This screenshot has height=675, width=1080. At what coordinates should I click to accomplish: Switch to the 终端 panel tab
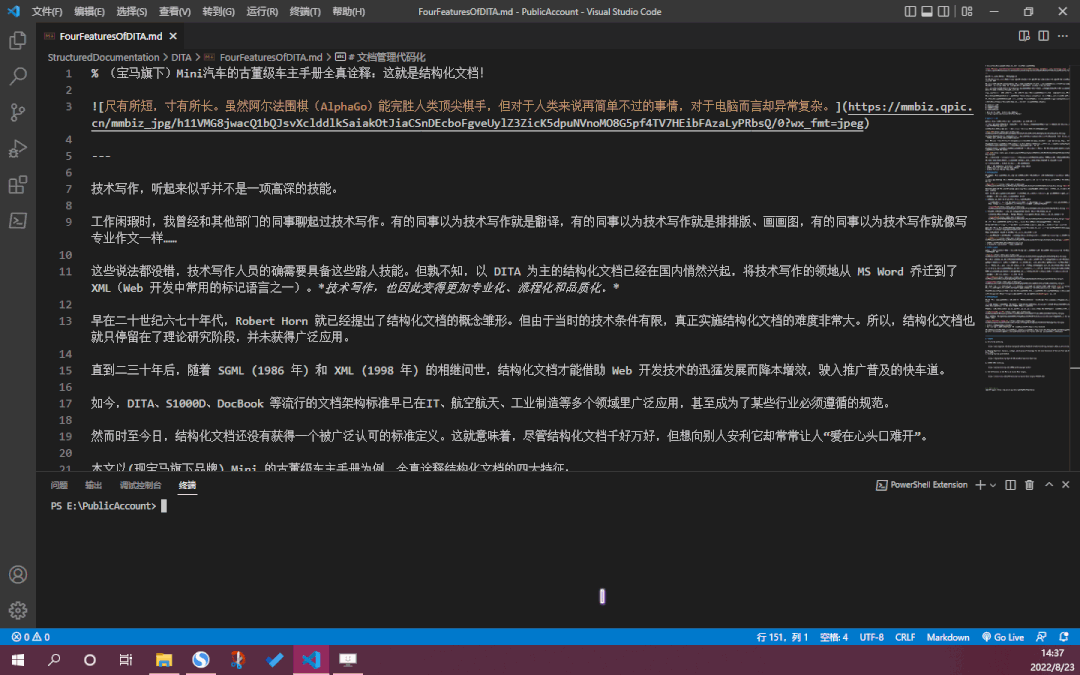tap(187, 485)
